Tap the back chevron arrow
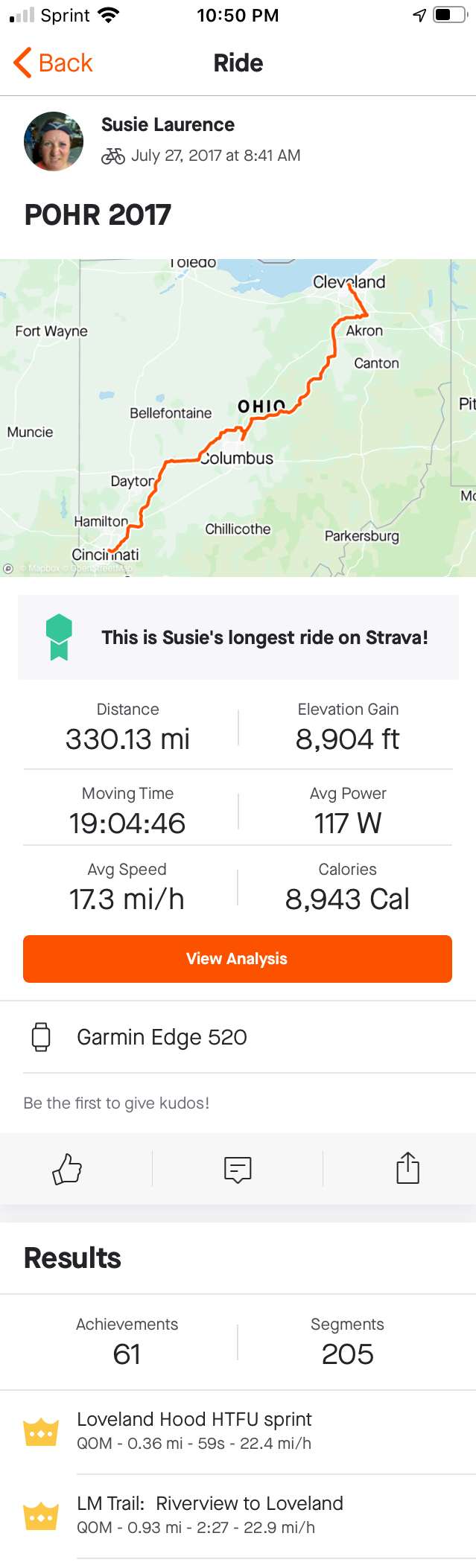 pyautogui.click(x=22, y=63)
